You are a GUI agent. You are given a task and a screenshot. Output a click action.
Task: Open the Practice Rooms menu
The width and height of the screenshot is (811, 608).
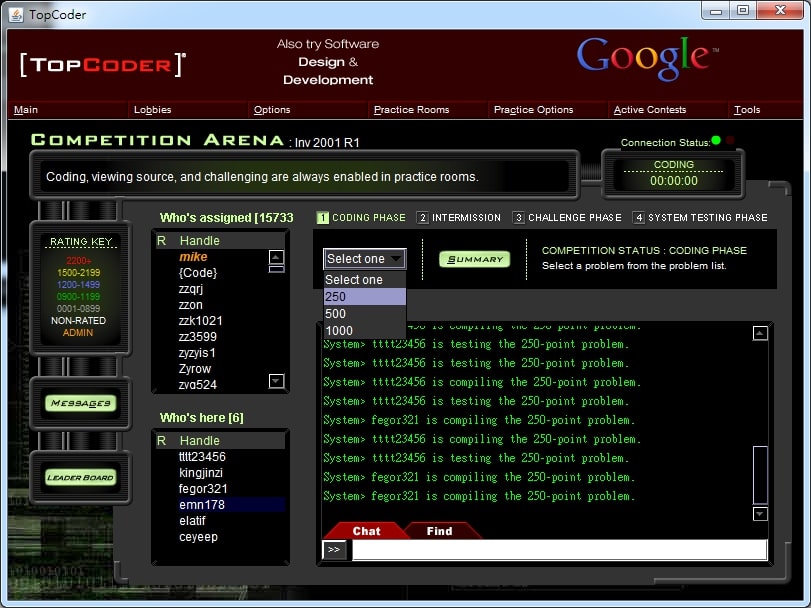[412, 110]
